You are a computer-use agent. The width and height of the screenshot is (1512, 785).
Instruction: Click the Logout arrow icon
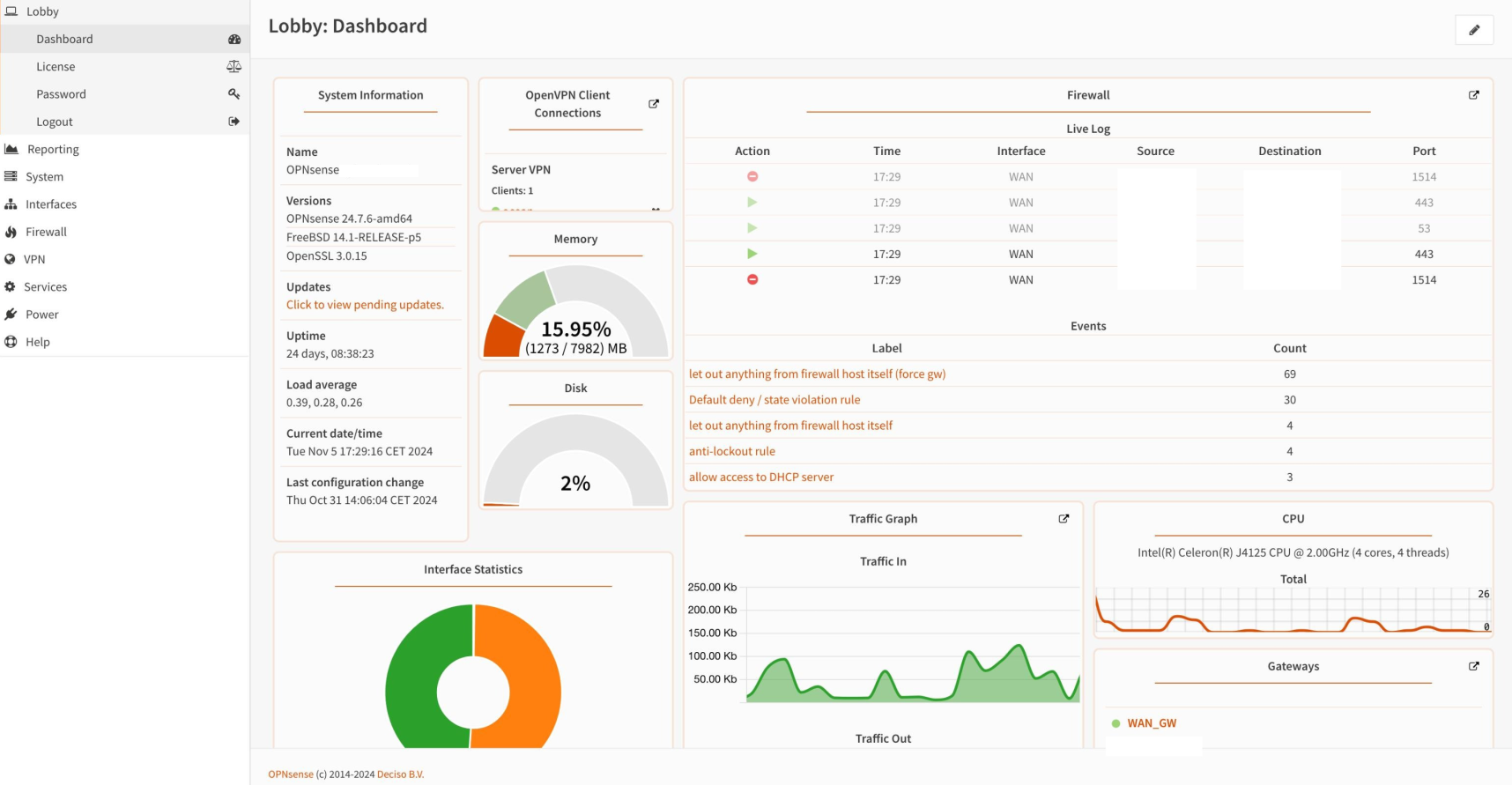(234, 122)
